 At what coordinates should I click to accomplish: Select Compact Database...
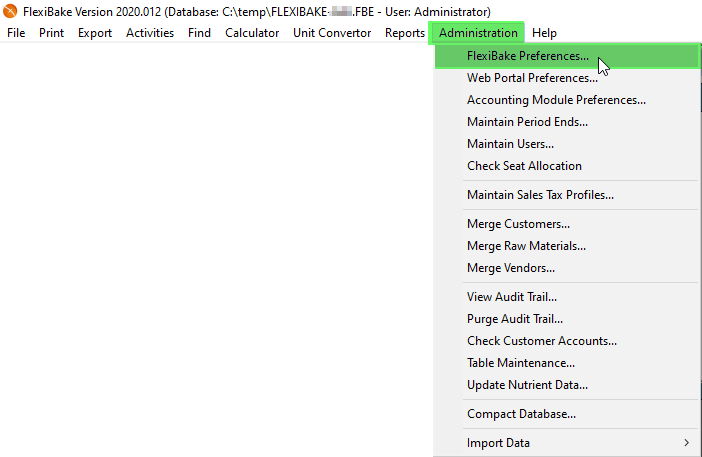point(567,414)
